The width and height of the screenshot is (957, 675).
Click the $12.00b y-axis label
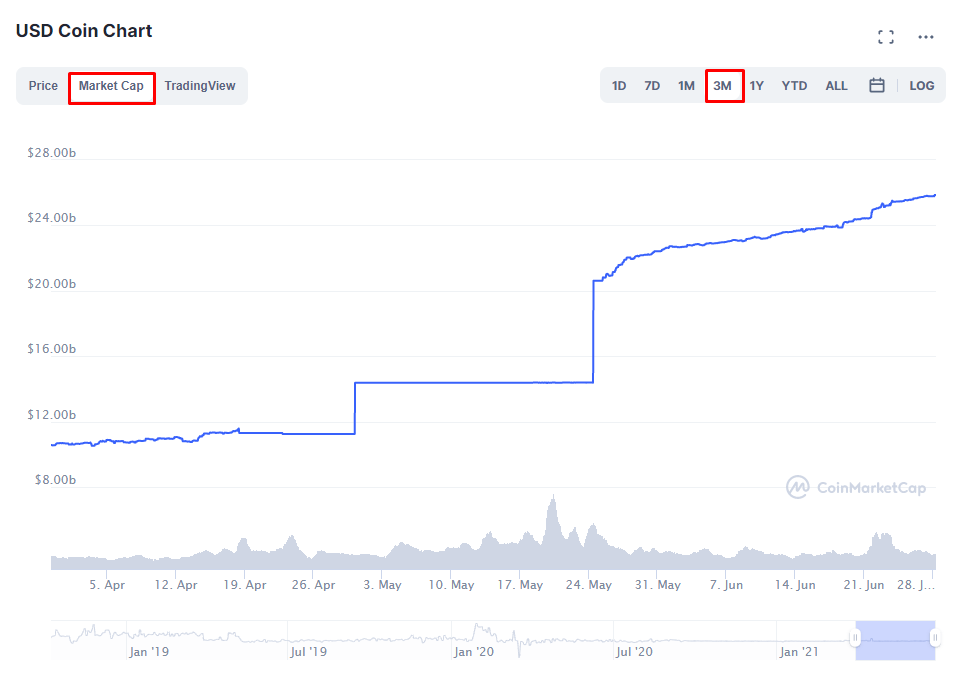point(52,415)
